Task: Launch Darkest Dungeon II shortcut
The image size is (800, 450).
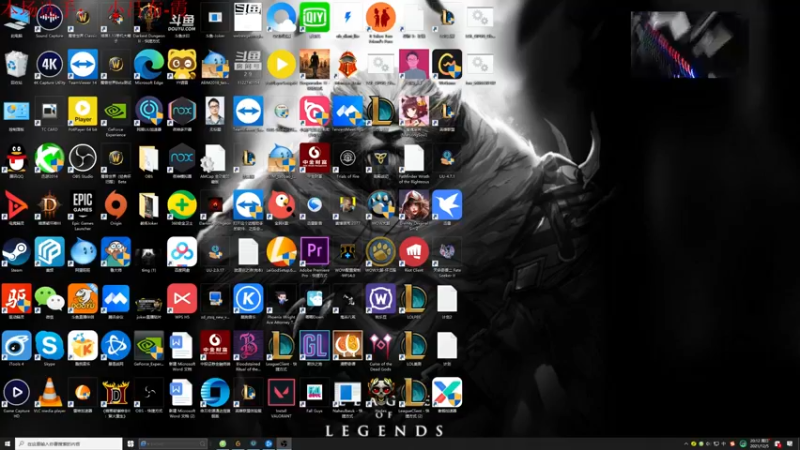Action: 148,18
